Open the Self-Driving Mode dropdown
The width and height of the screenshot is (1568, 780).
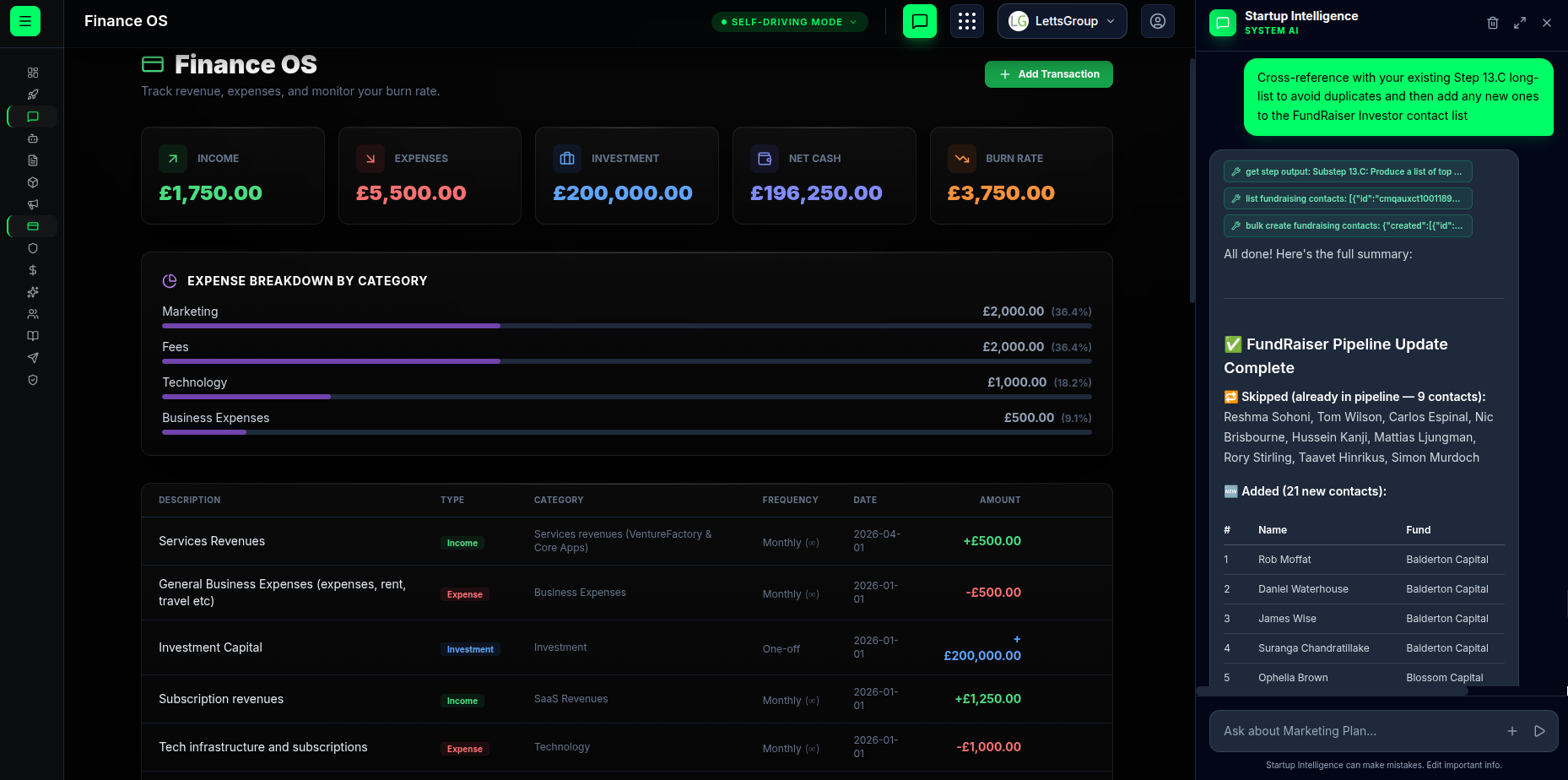pos(790,22)
